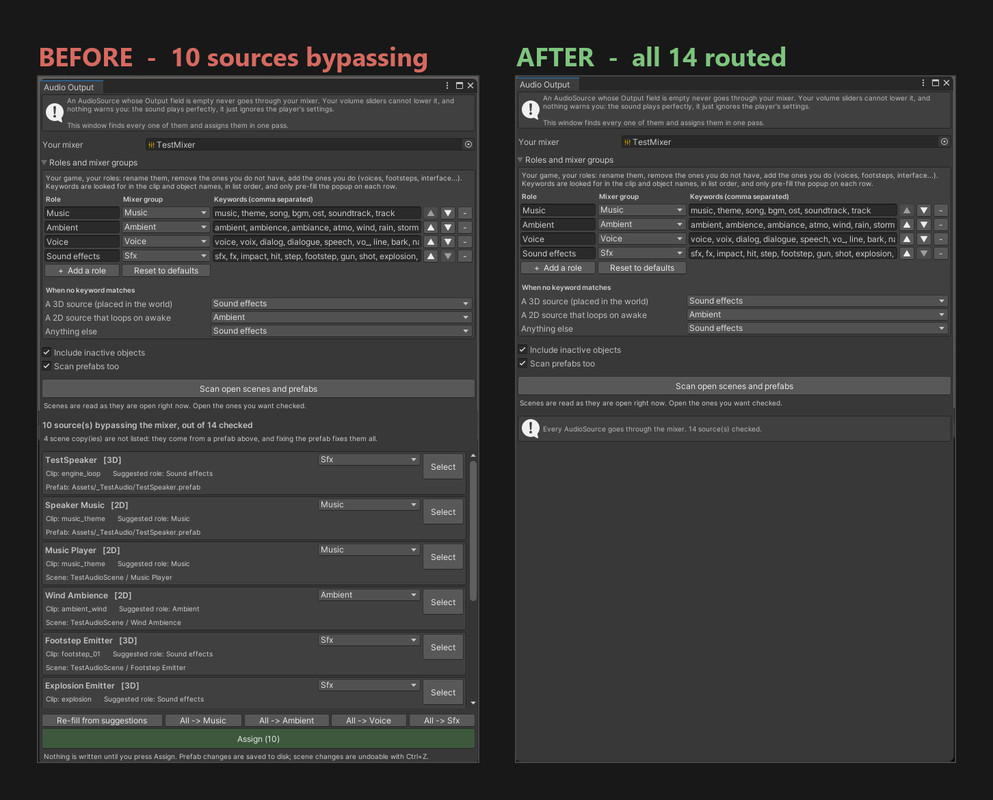Screen dimensions: 993x800
Task: Move Voice role up in BEFORE window
Action: [431, 242]
